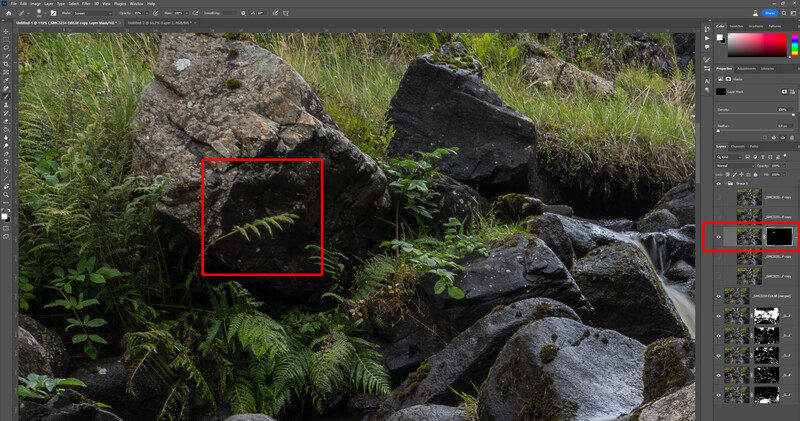Toggle Group 1 layer visibility
800x421 pixels.
tap(718, 183)
